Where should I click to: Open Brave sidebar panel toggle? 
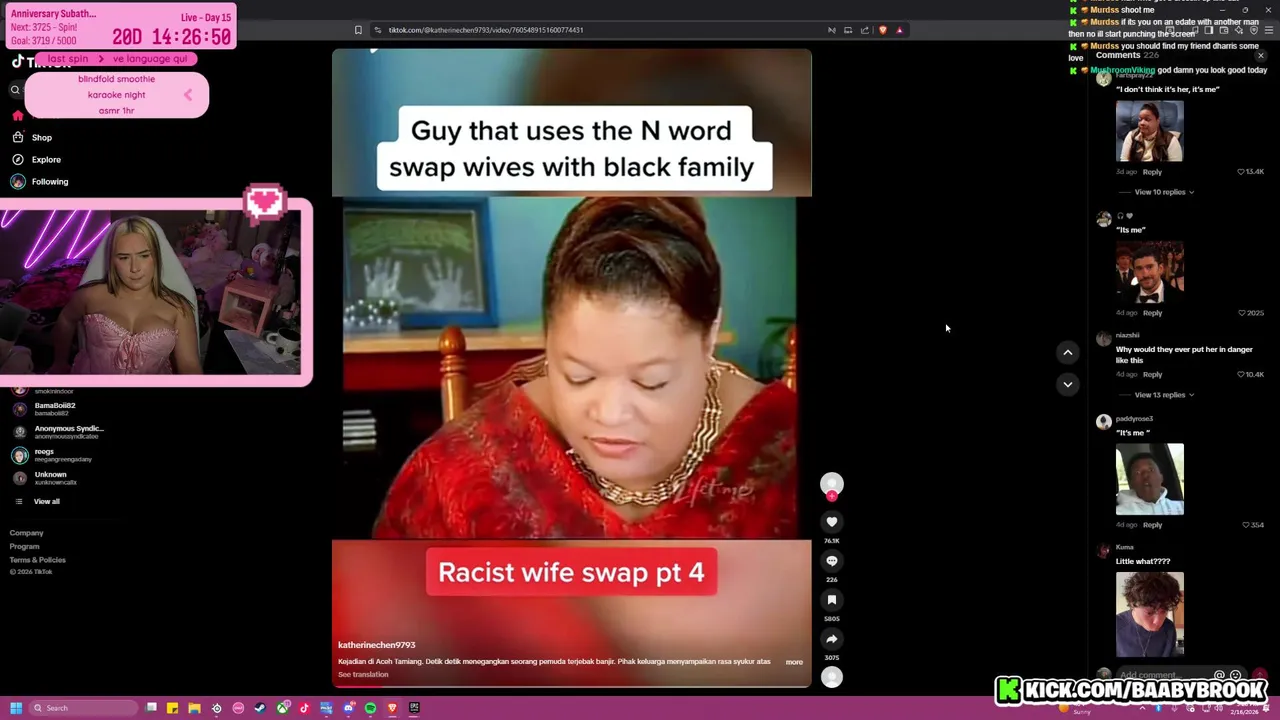coord(1209,30)
